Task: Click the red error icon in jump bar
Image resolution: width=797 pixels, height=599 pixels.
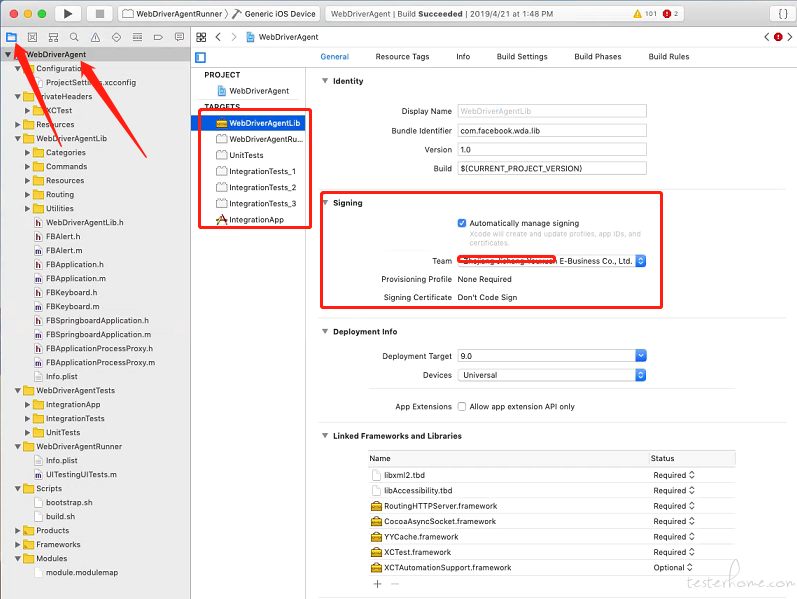Action: (x=778, y=37)
